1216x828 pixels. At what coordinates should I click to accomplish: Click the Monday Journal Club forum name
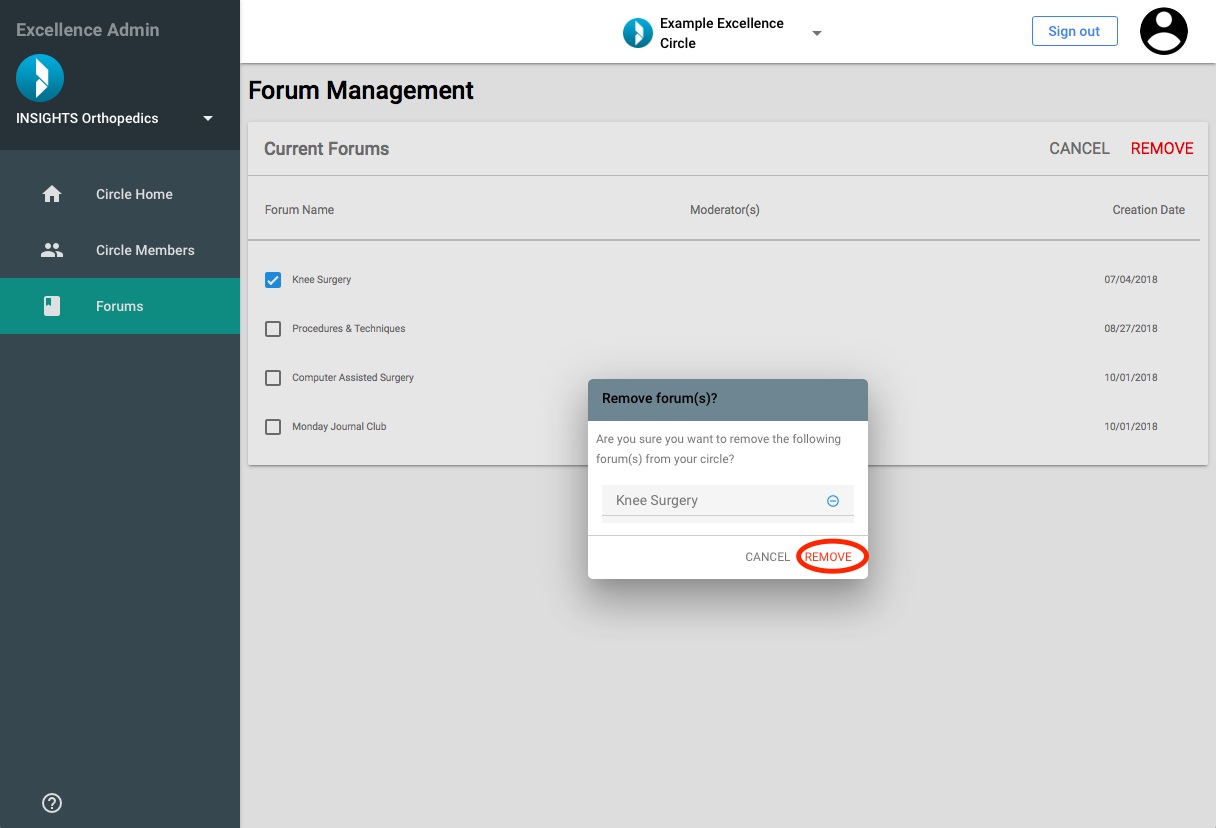tap(339, 427)
